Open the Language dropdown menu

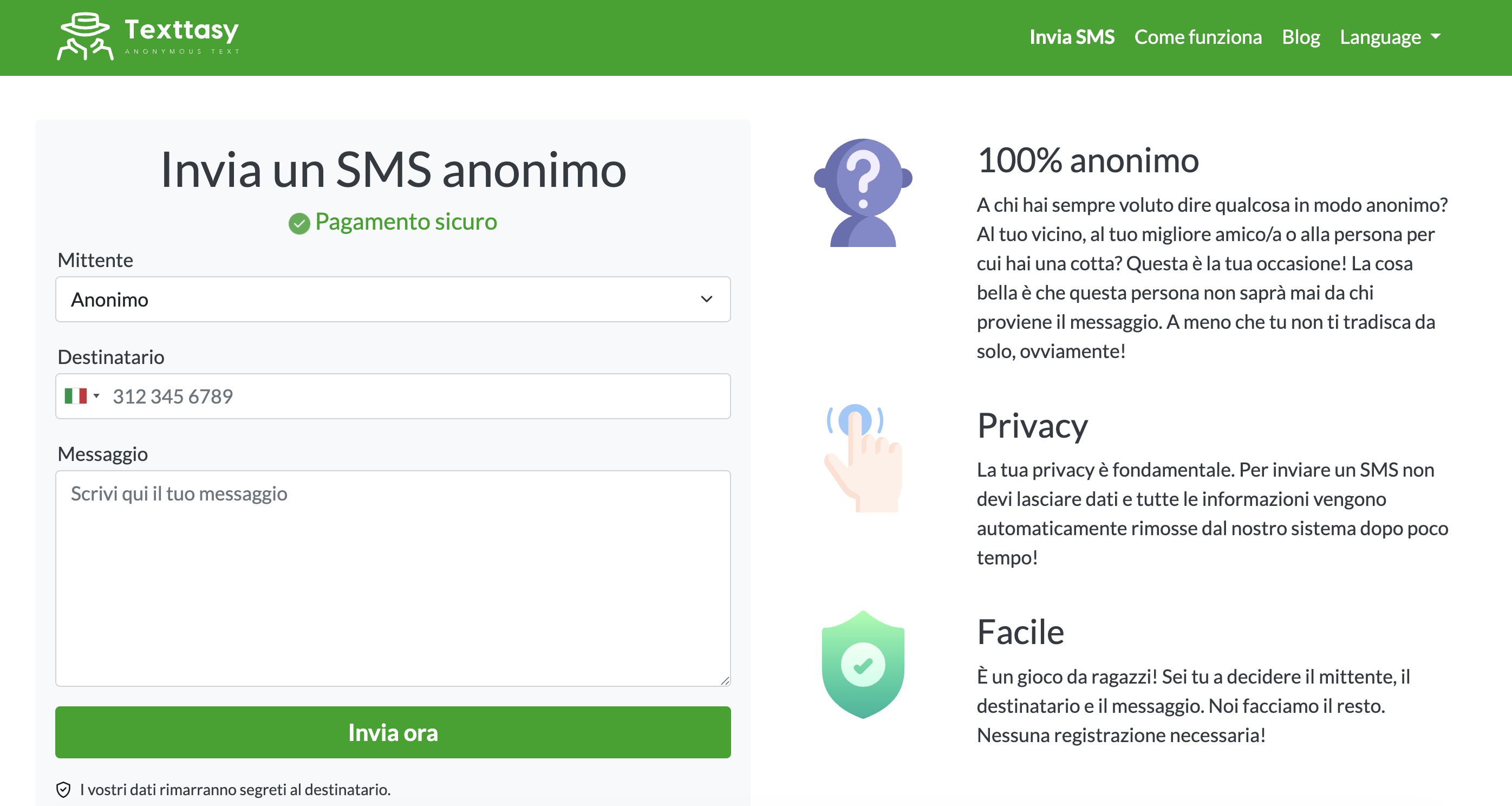[x=1389, y=37]
